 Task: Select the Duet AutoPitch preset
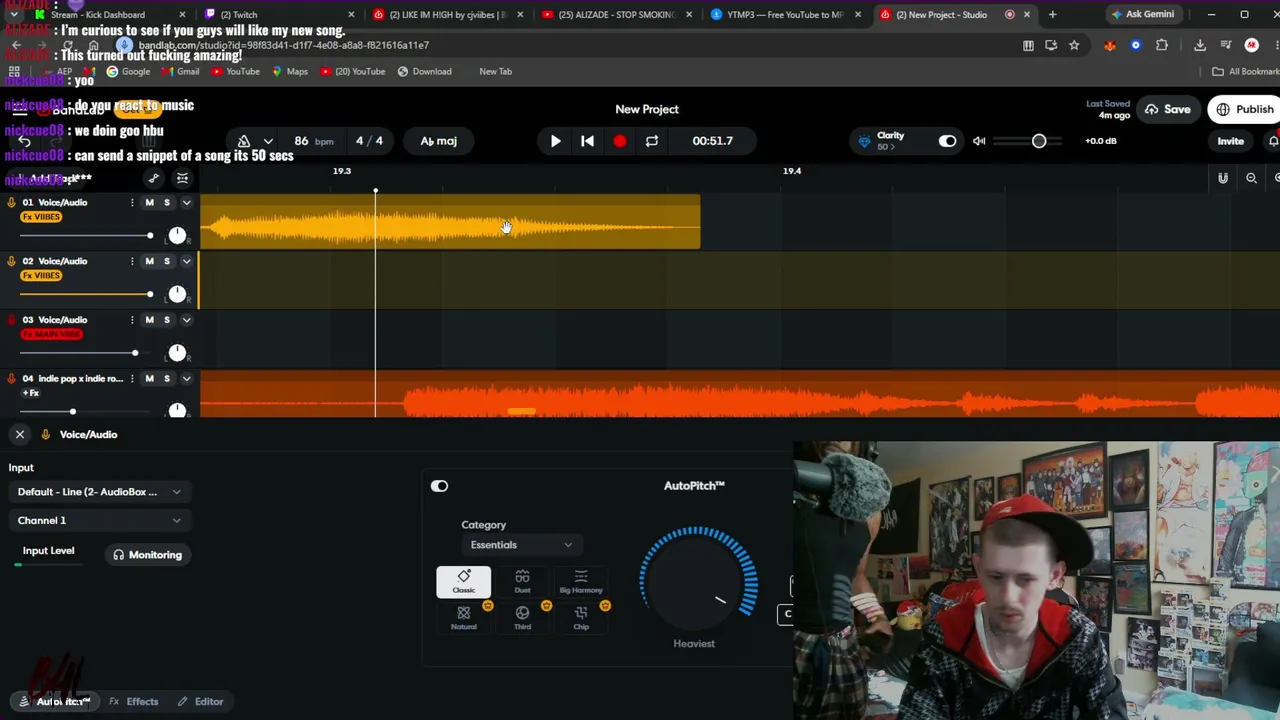[x=522, y=582]
